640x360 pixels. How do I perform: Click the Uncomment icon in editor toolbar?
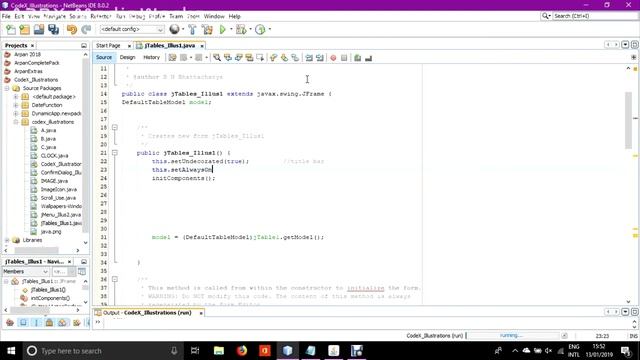pos(369,58)
